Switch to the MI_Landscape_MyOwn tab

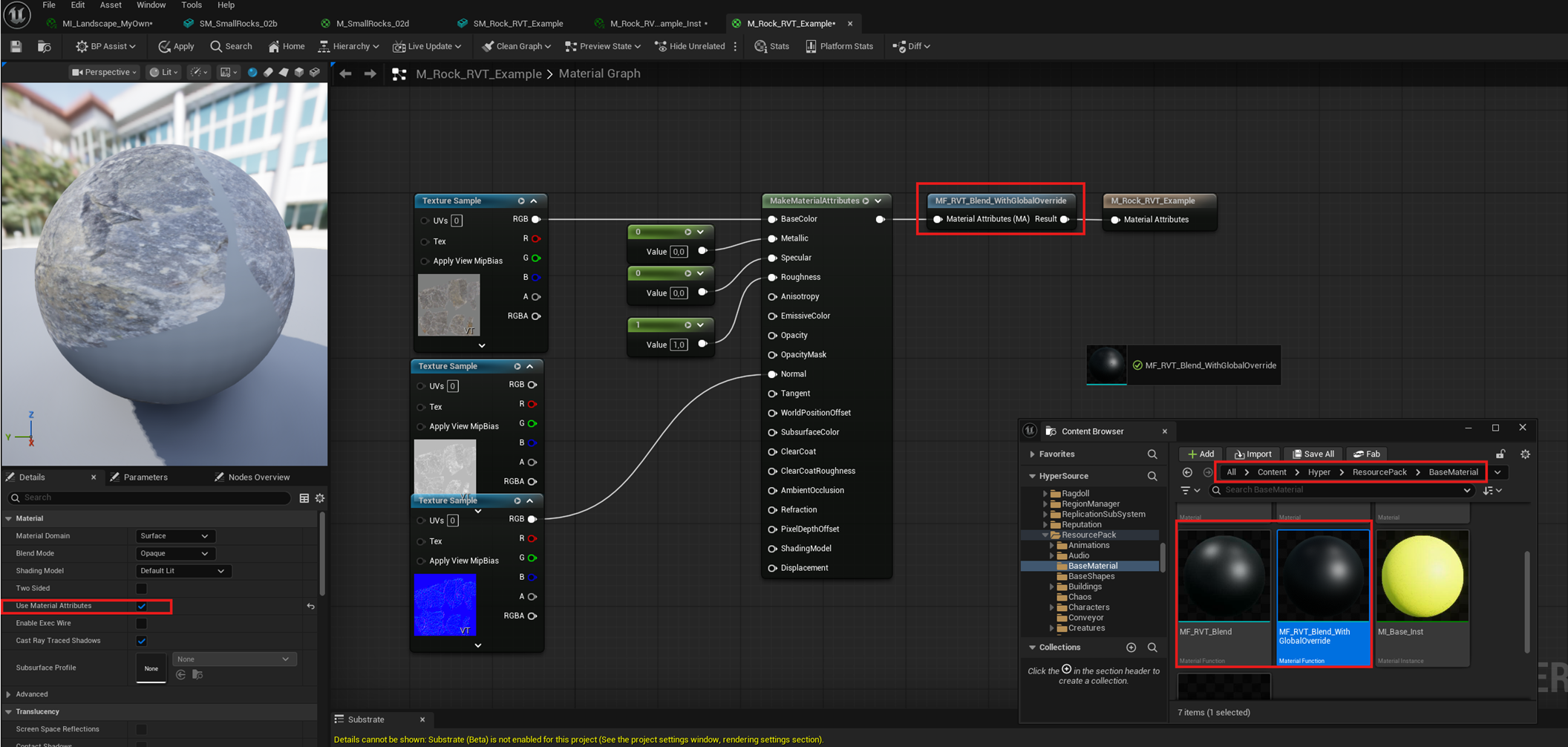click(x=107, y=23)
